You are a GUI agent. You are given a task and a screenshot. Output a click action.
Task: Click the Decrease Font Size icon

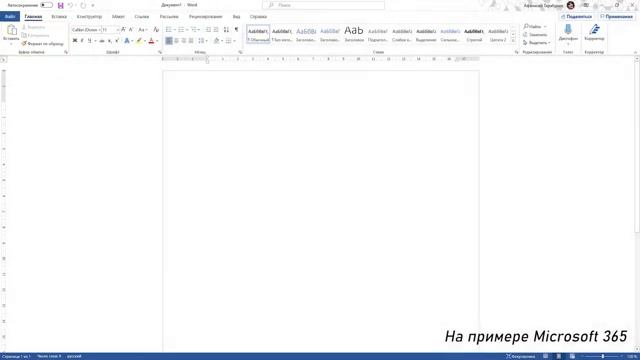131,30
